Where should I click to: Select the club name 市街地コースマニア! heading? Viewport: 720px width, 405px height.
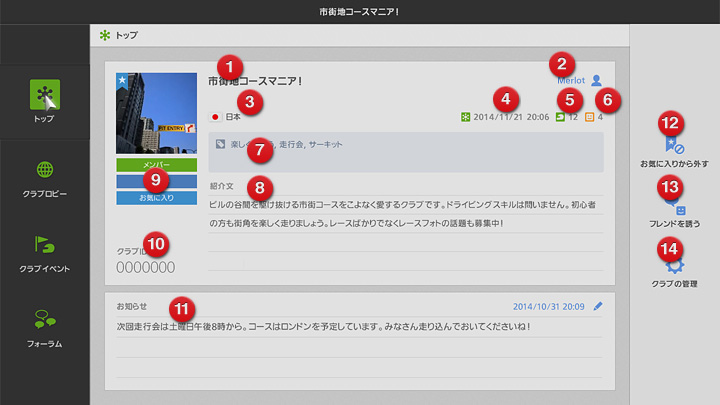(255, 81)
